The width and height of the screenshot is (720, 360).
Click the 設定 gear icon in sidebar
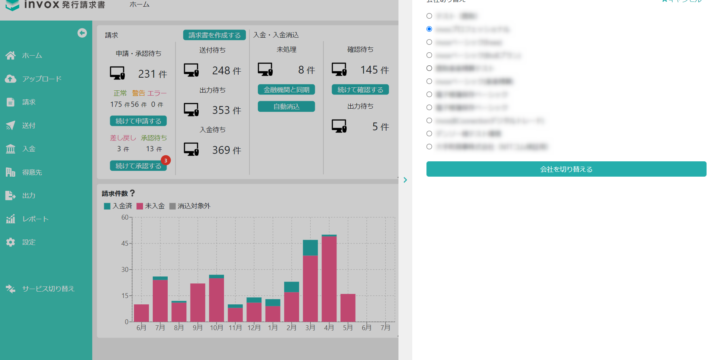pos(11,242)
